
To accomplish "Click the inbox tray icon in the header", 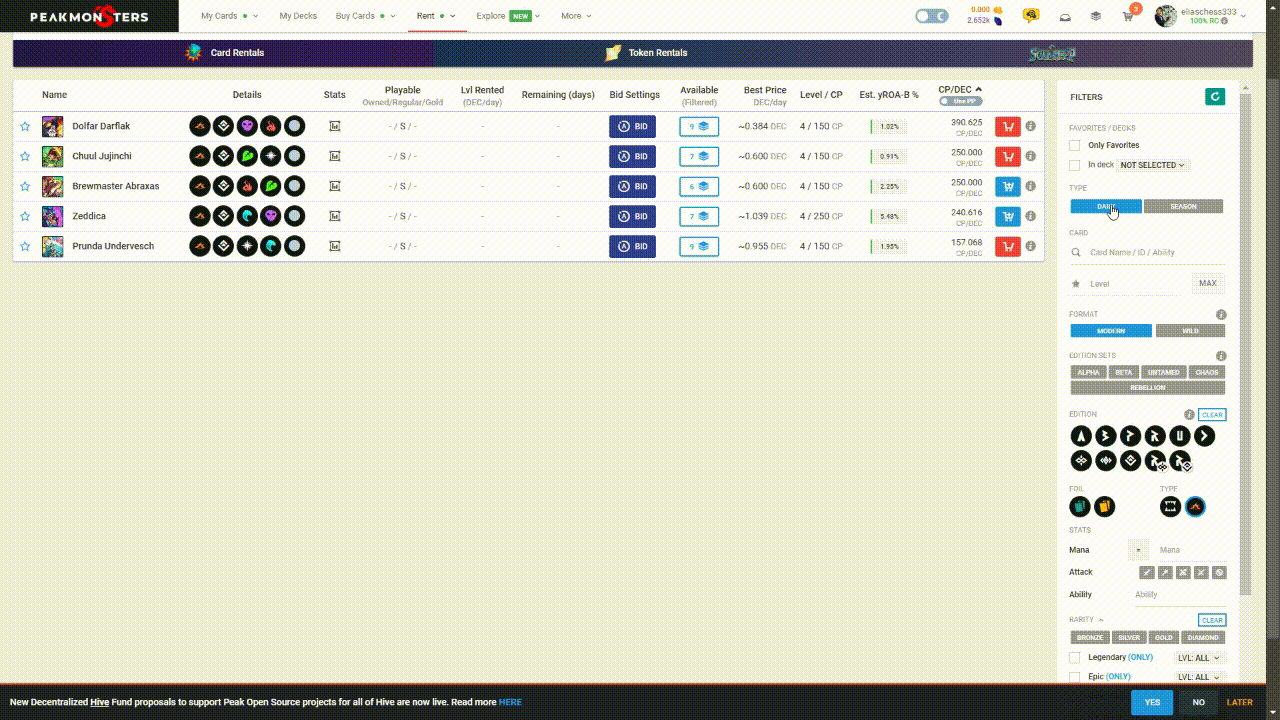I will coord(1065,17).
